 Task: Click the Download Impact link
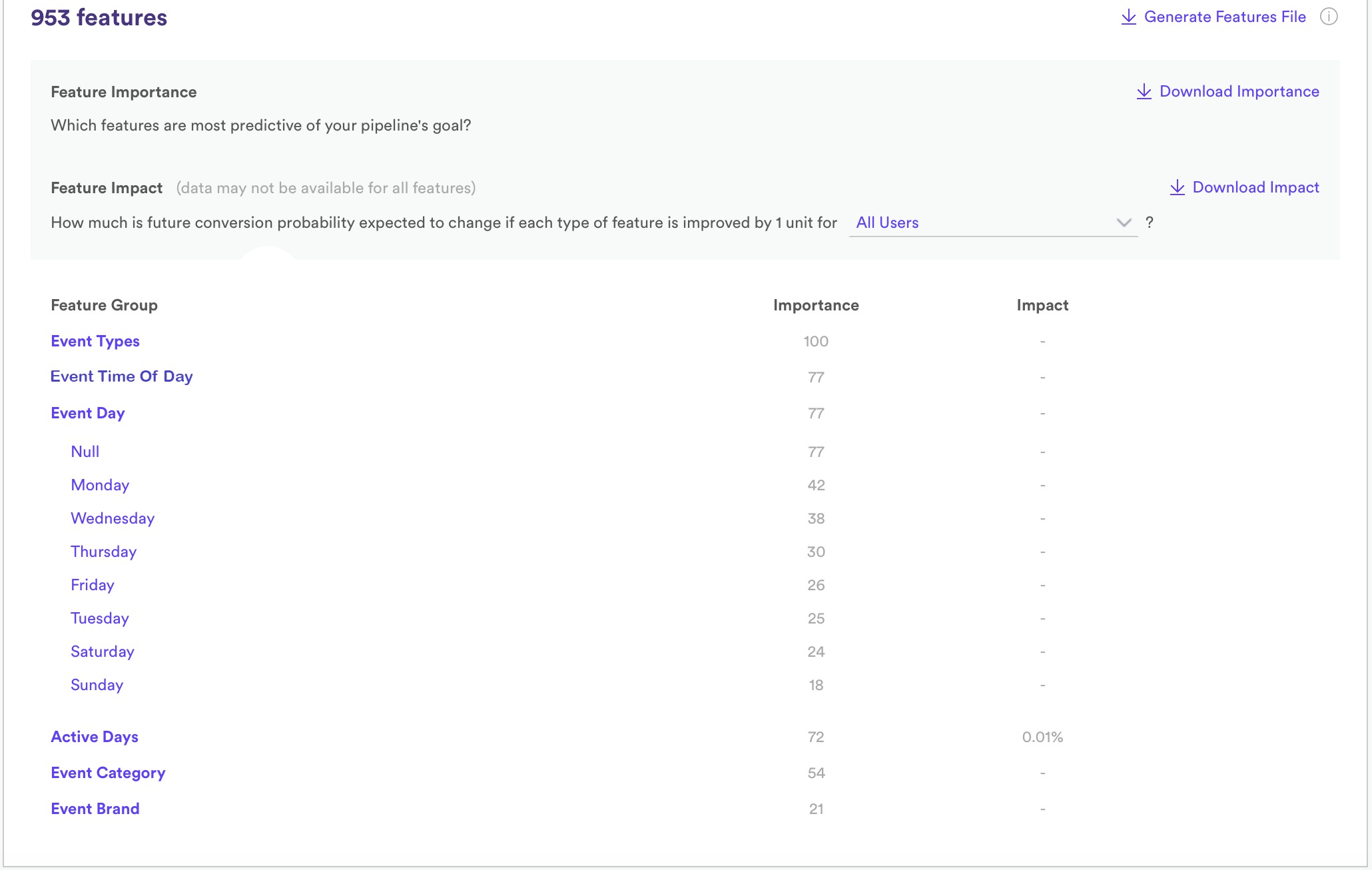[1255, 187]
